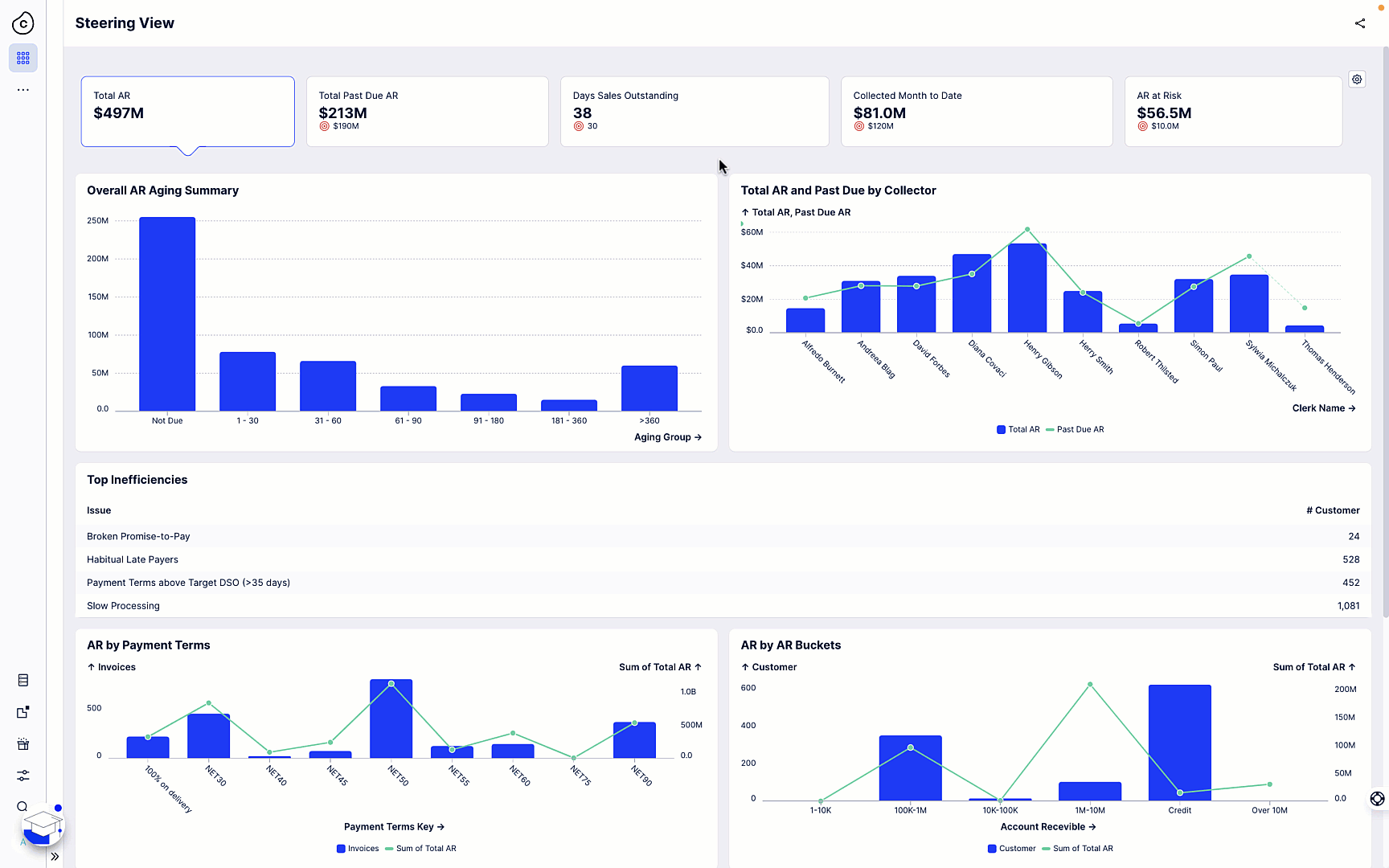Toggle Customer series in AR Buckets legend
Image resolution: width=1389 pixels, height=868 pixels.
coord(1011,848)
